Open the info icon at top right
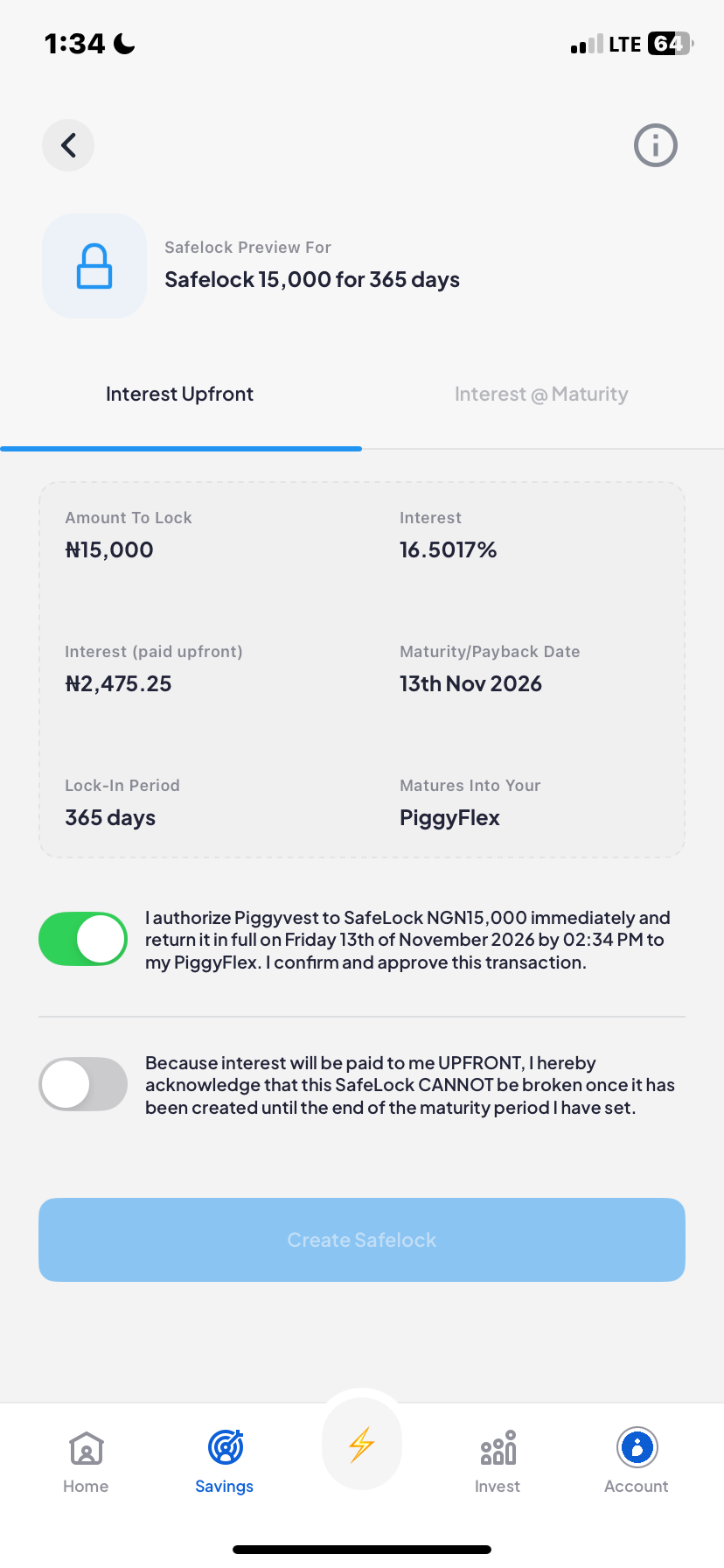Image resolution: width=724 pixels, height=1568 pixels. coord(655,144)
